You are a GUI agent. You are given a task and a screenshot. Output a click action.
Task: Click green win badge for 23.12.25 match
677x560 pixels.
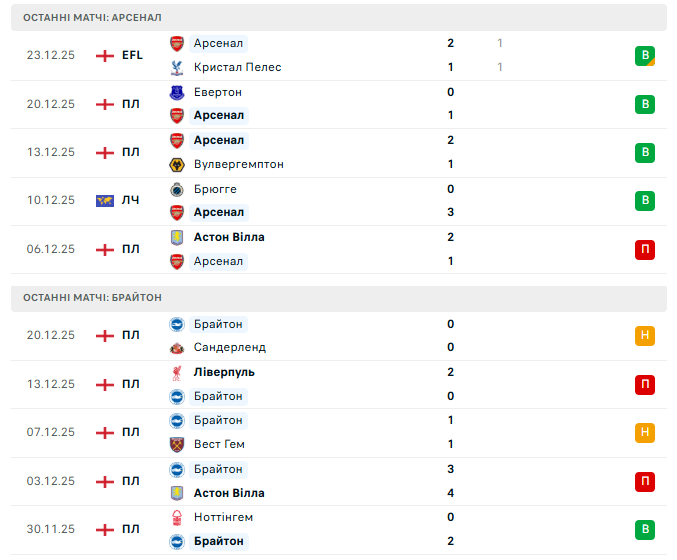tap(645, 55)
